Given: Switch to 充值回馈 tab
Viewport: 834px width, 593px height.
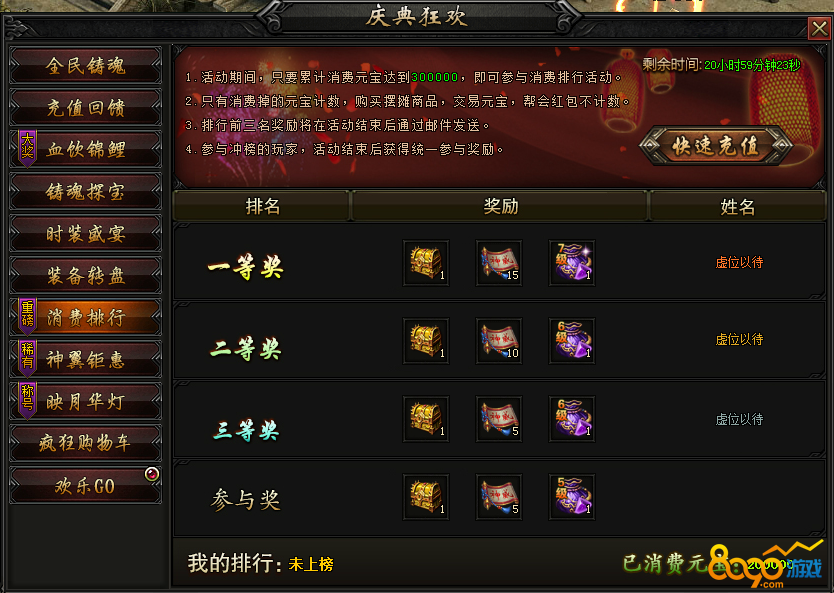Looking at the screenshot, I should pos(86,107).
